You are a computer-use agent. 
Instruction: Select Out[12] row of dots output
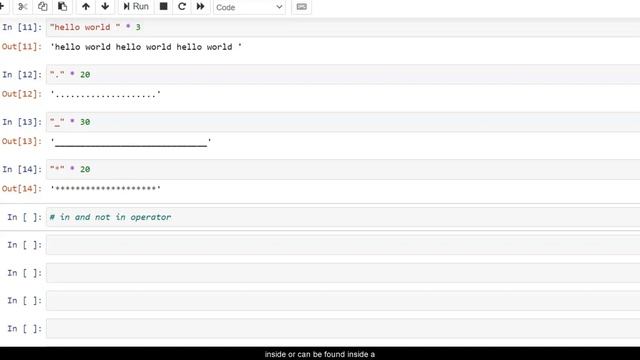106,94
